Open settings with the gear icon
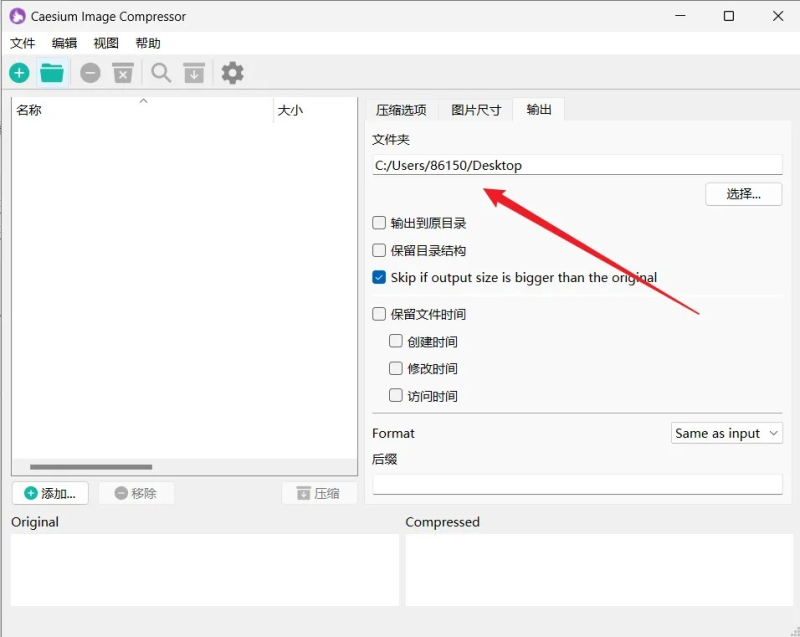 pyautogui.click(x=232, y=73)
